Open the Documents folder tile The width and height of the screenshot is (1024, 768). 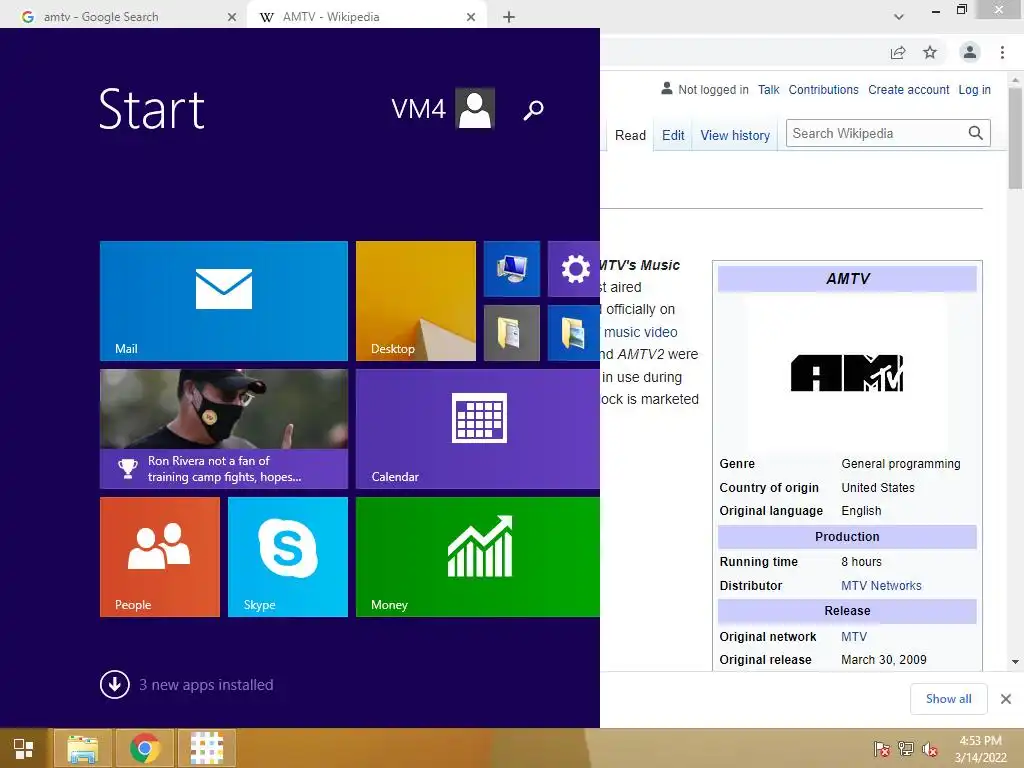coord(511,332)
